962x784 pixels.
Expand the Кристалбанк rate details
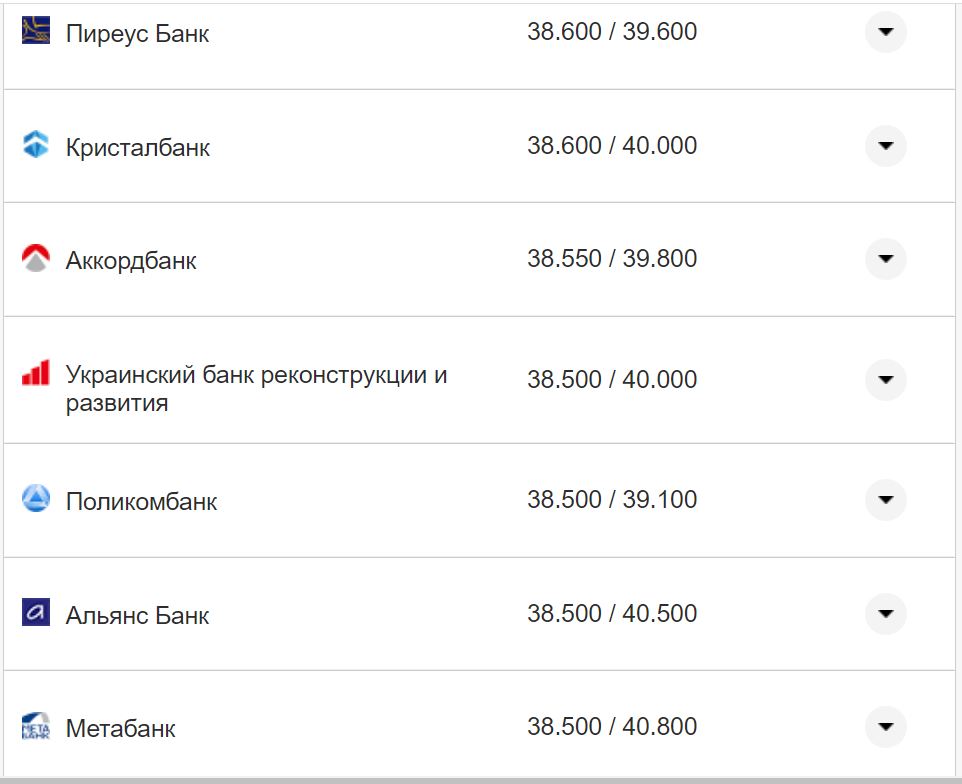click(x=885, y=146)
